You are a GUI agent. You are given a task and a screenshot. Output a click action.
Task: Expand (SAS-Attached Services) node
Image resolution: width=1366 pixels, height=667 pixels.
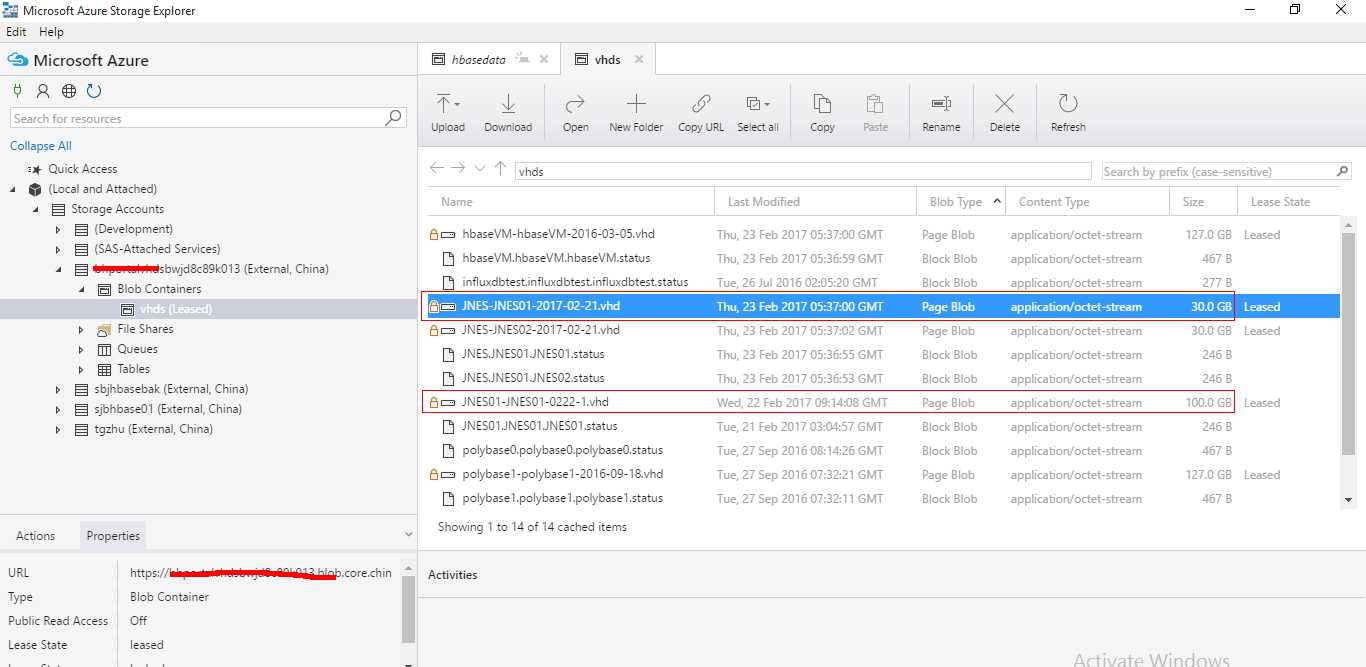click(x=58, y=249)
